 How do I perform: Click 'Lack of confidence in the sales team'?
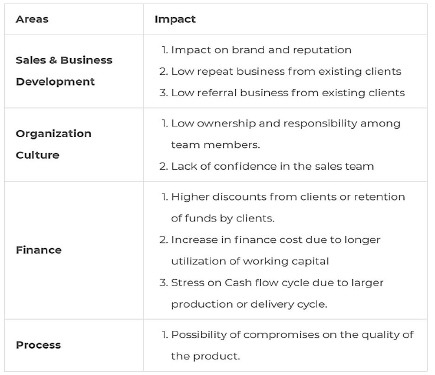pyautogui.click(x=272, y=166)
